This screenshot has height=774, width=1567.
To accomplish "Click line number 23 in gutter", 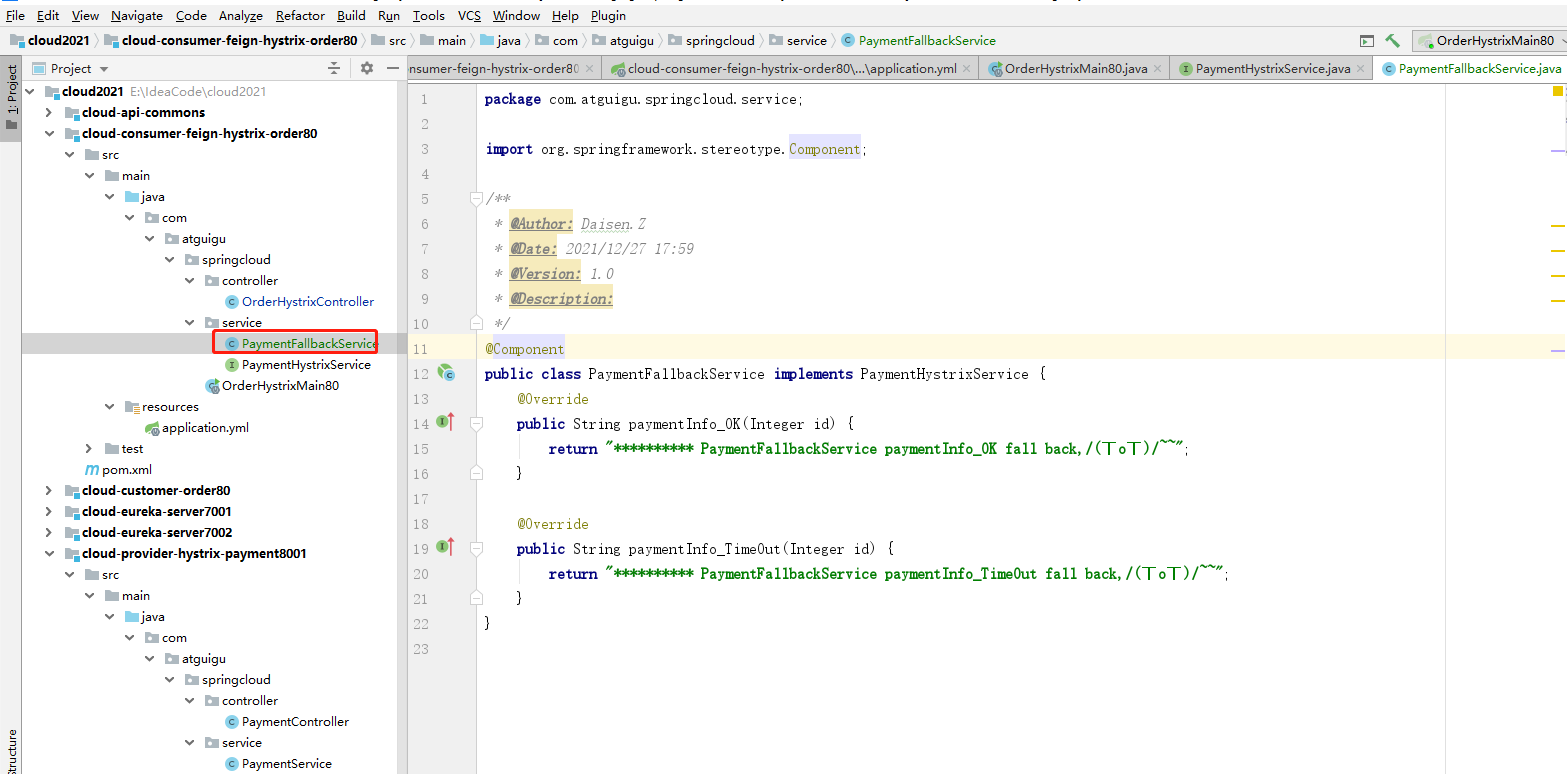I will coord(419,648).
